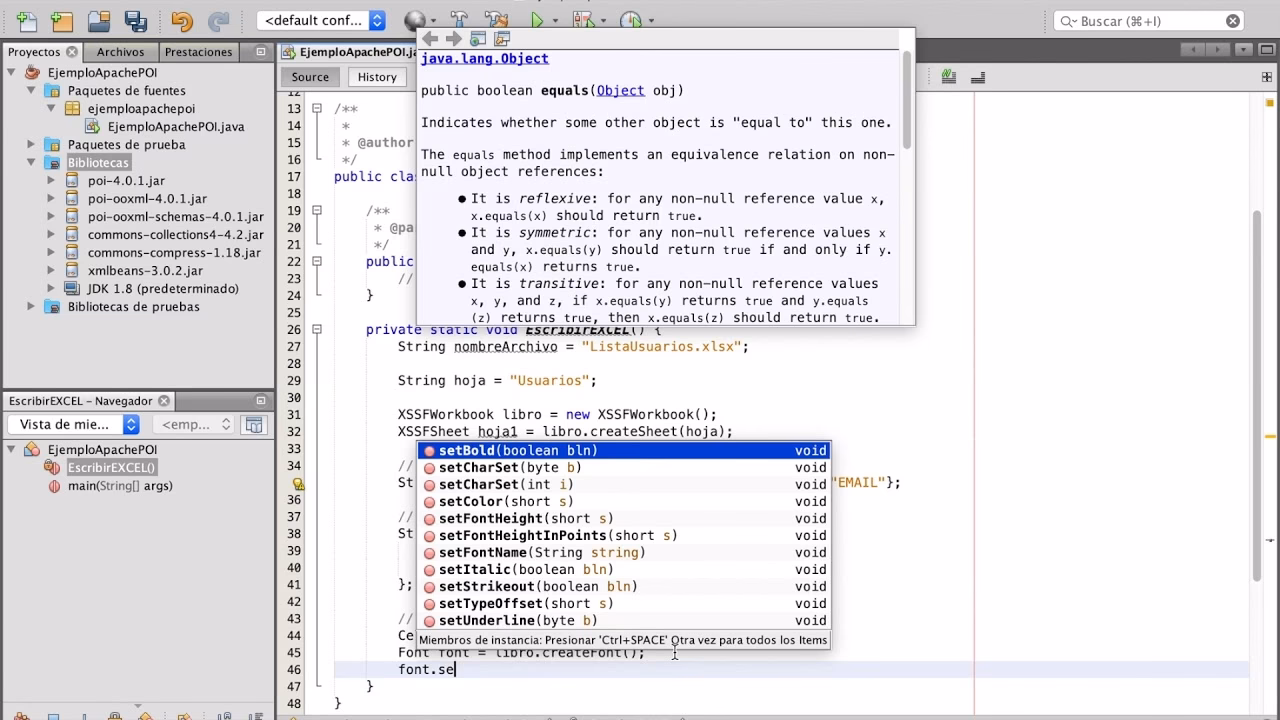
Task: Click back arrow in Javadoc popup
Action: pos(430,39)
